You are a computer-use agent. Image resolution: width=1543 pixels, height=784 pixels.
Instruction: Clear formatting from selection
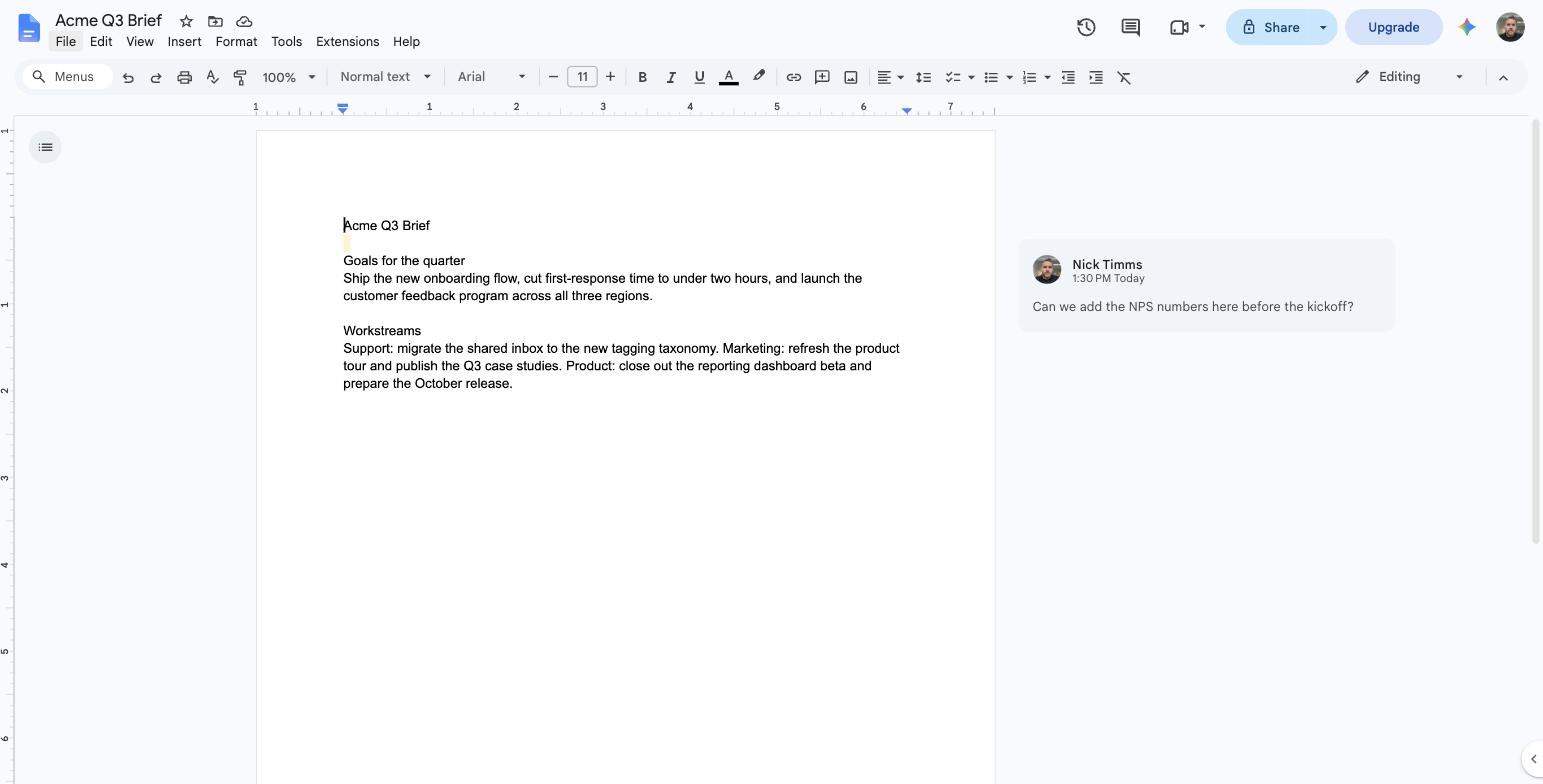click(x=1124, y=77)
